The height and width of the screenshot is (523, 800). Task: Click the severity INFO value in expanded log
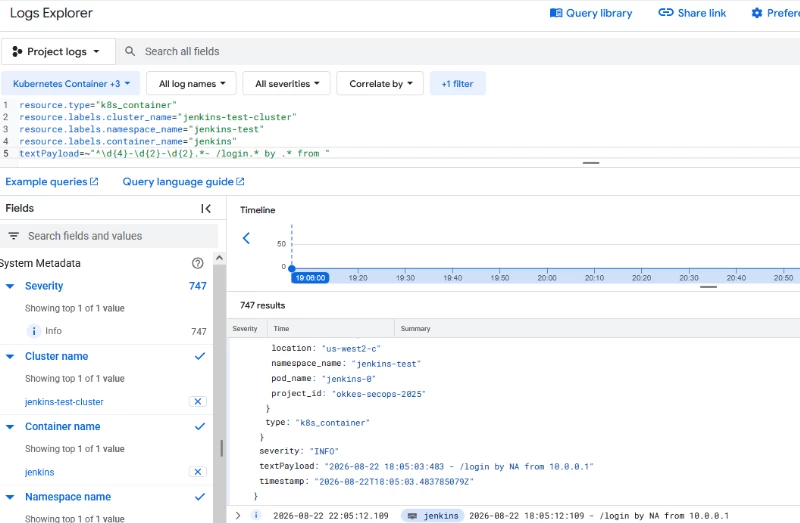point(322,452)
